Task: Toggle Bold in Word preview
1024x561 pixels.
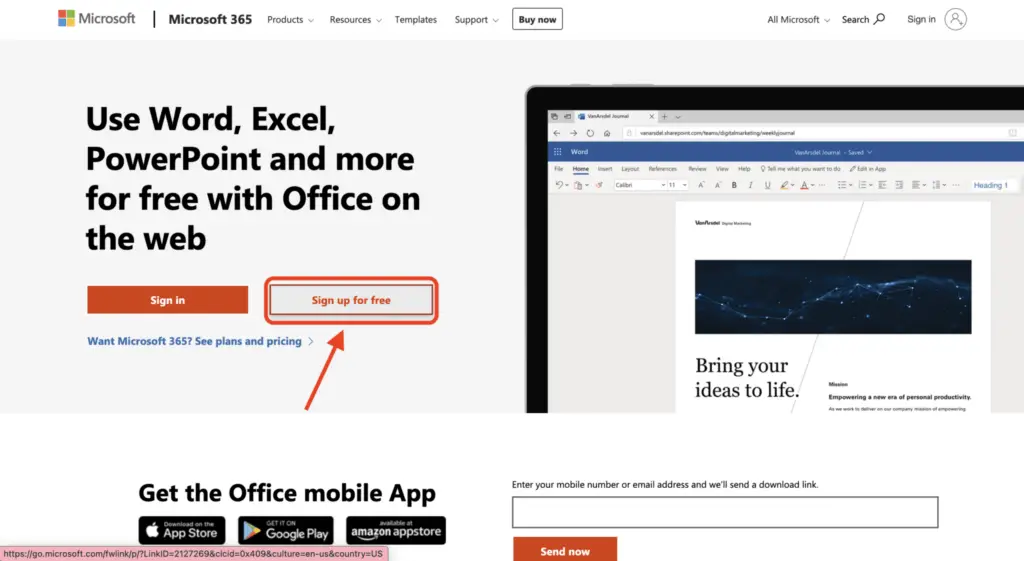Action: 734,185
